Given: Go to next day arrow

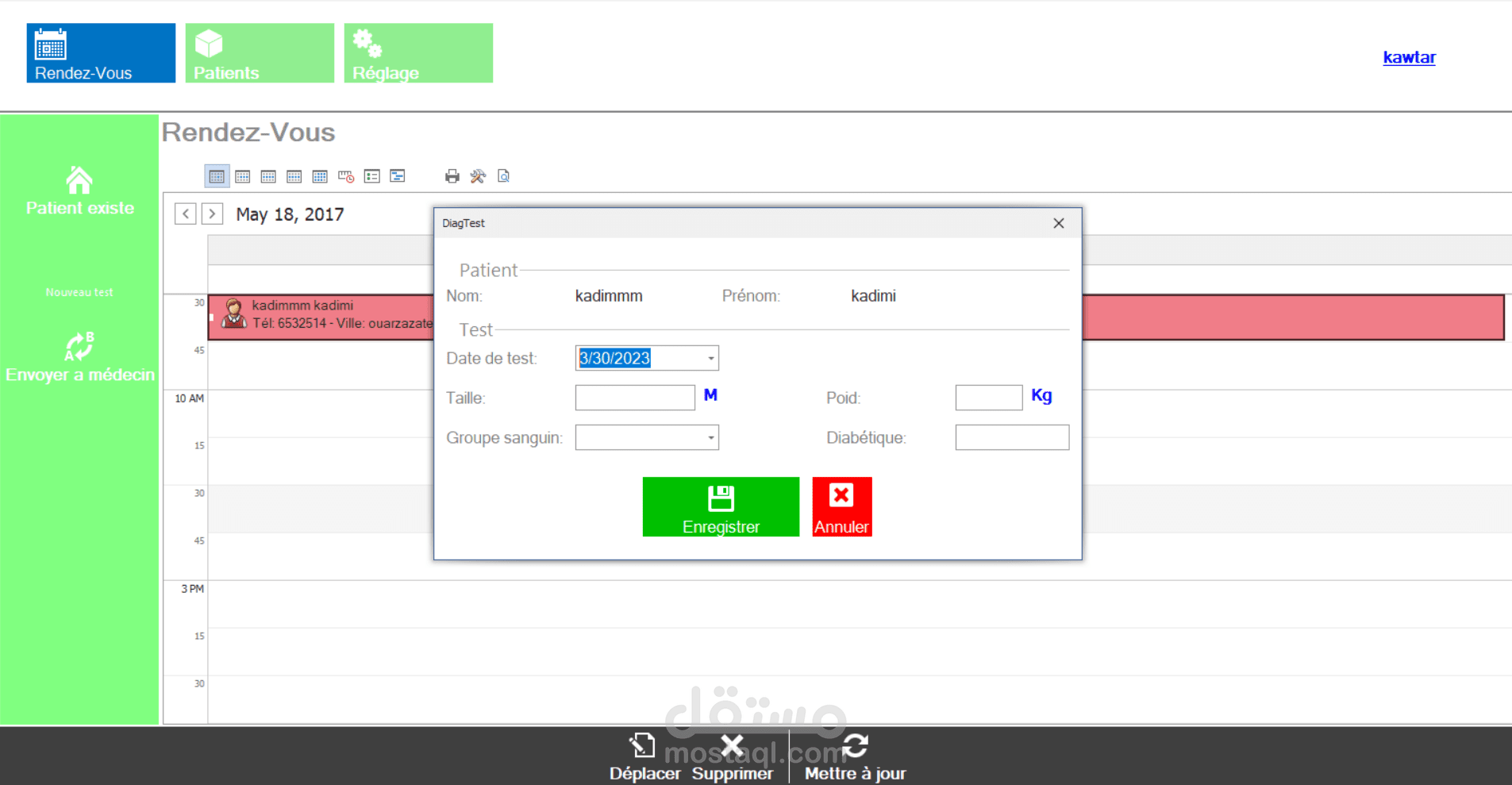Looking at the screenshot, I should (212, 214).
